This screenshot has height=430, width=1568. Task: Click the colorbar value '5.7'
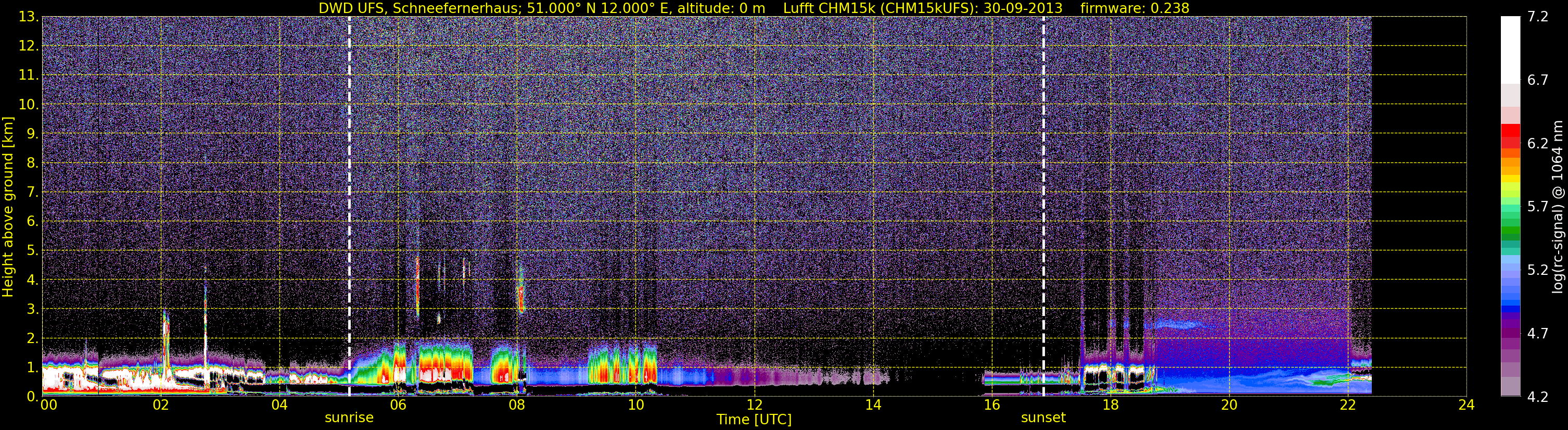pos(1538,207)
